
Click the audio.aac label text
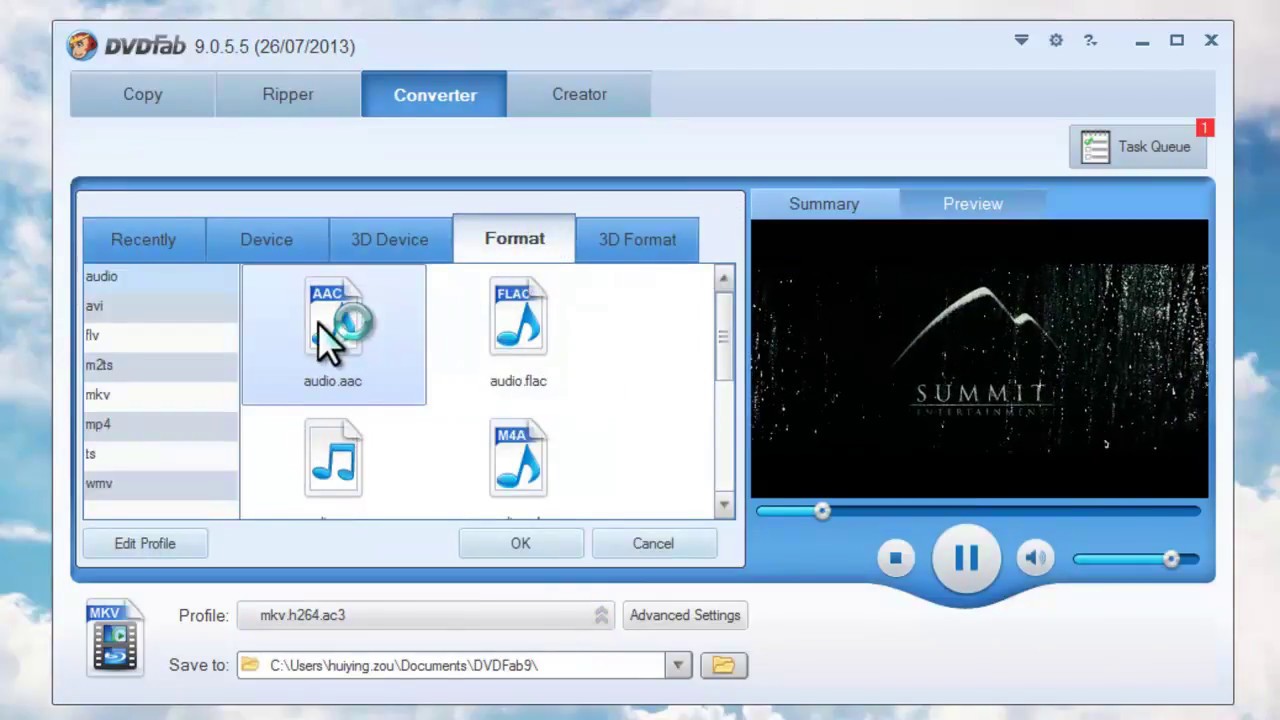pos(333,381)
